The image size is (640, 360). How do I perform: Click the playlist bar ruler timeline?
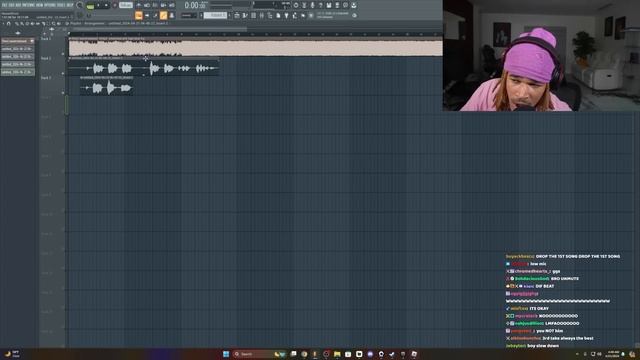[x=255, y=34]
